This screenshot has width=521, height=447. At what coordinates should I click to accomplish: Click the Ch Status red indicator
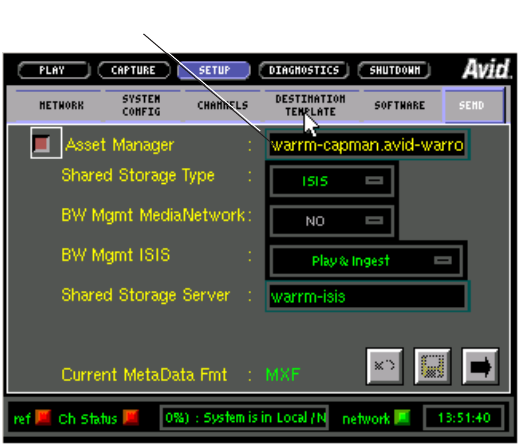tap(130, 417)
